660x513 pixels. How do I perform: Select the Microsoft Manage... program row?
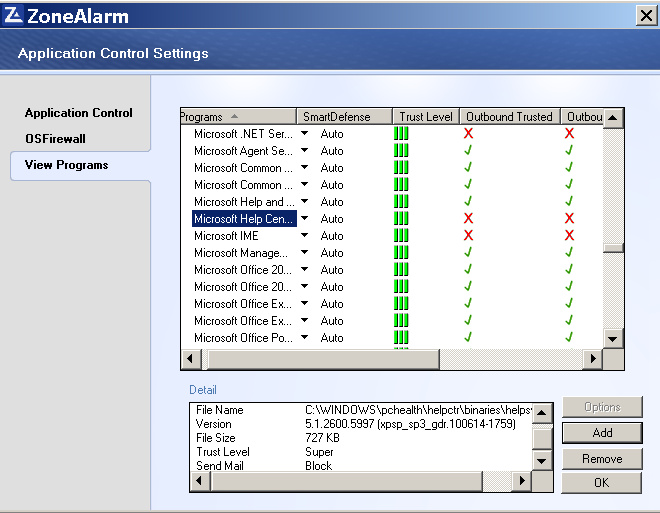click(x=241, y=253)
